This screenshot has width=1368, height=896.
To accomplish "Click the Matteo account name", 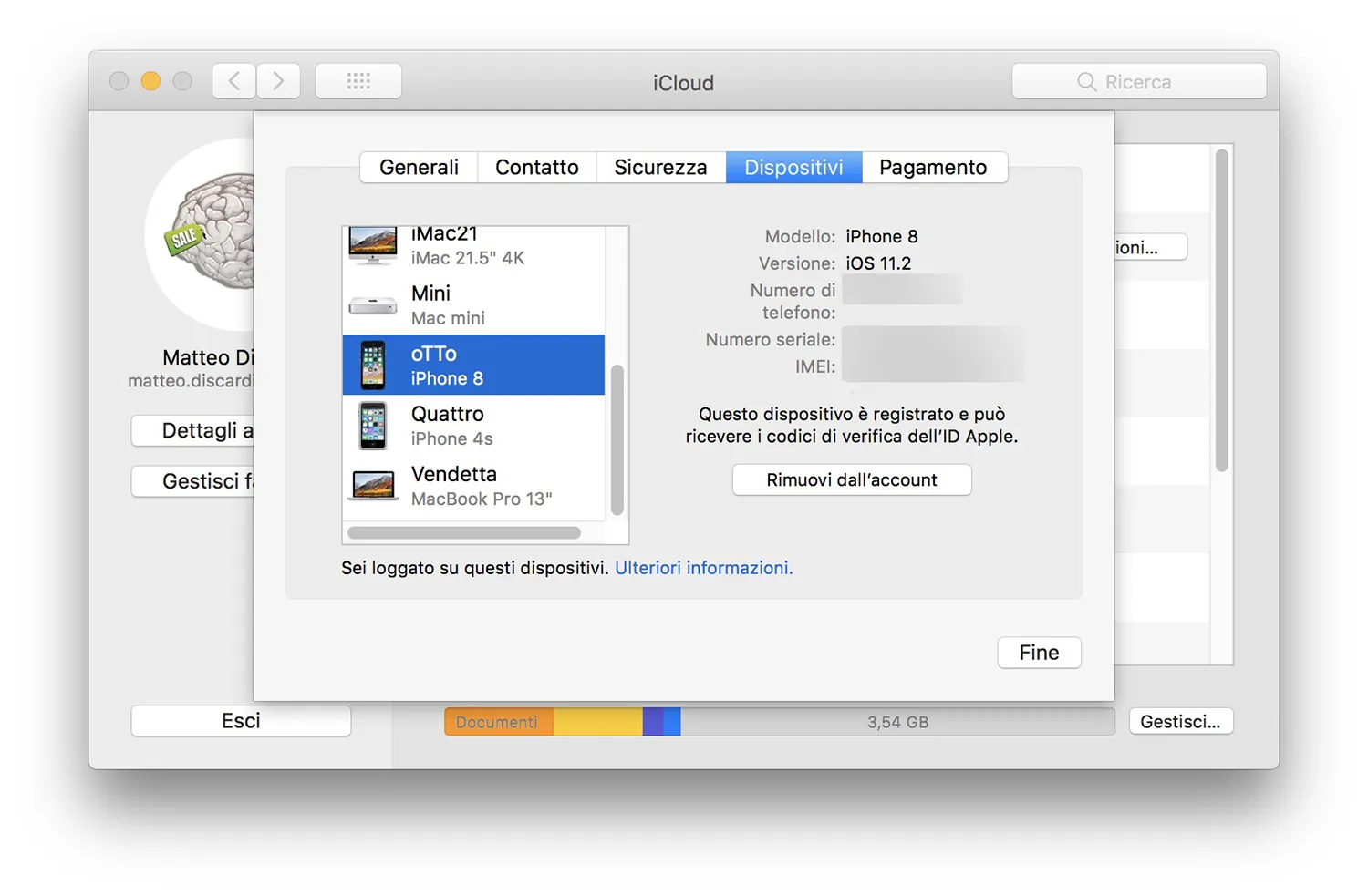I will tap(209, 357).
